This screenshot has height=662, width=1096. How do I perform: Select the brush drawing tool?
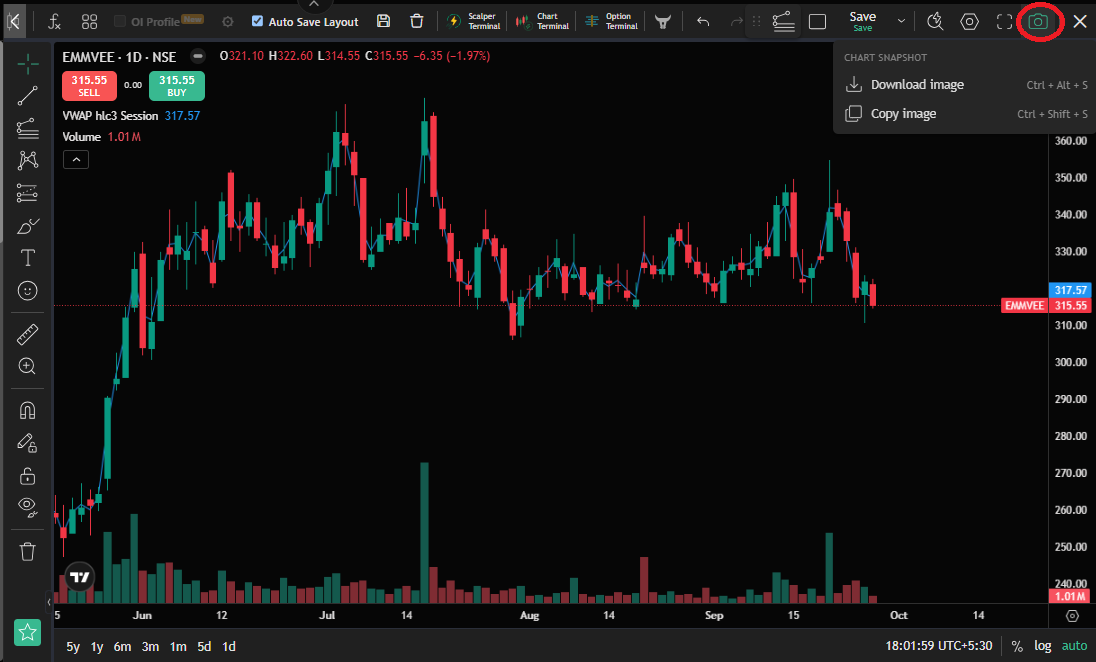click(x=27, y=226)
